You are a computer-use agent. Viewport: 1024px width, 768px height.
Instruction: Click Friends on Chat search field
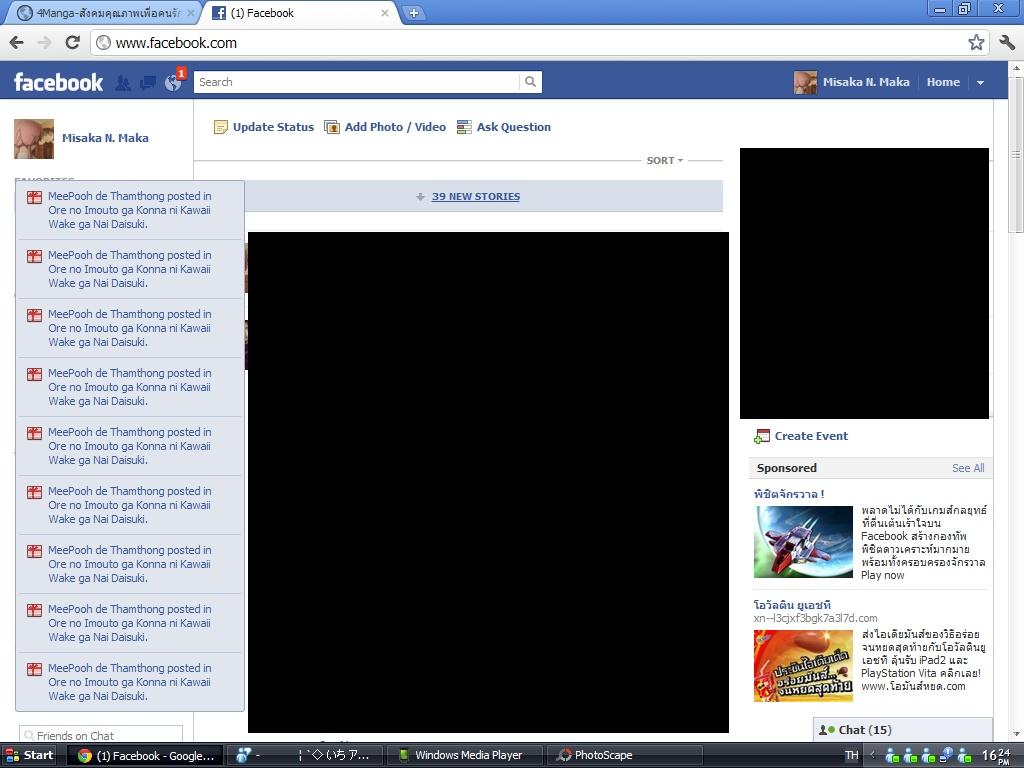click(101, 735)
